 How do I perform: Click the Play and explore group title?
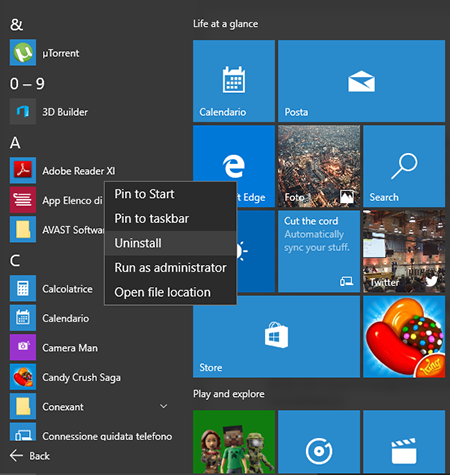click(229, 394)
